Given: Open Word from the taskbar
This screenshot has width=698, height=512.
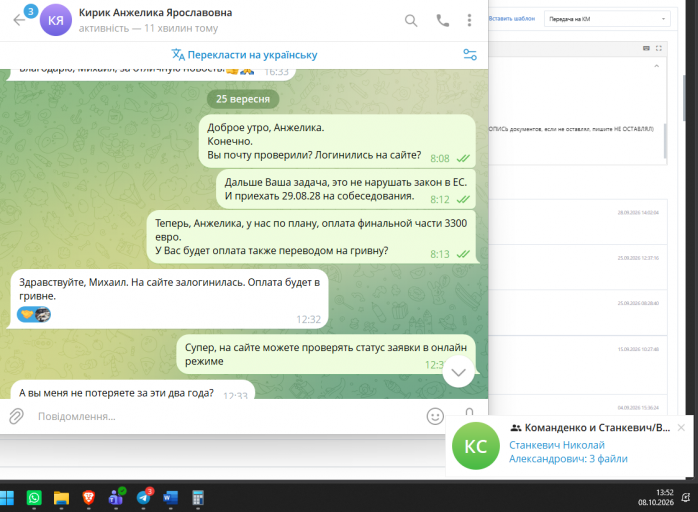Looking at the screenshot, I should tap(170, 498).
